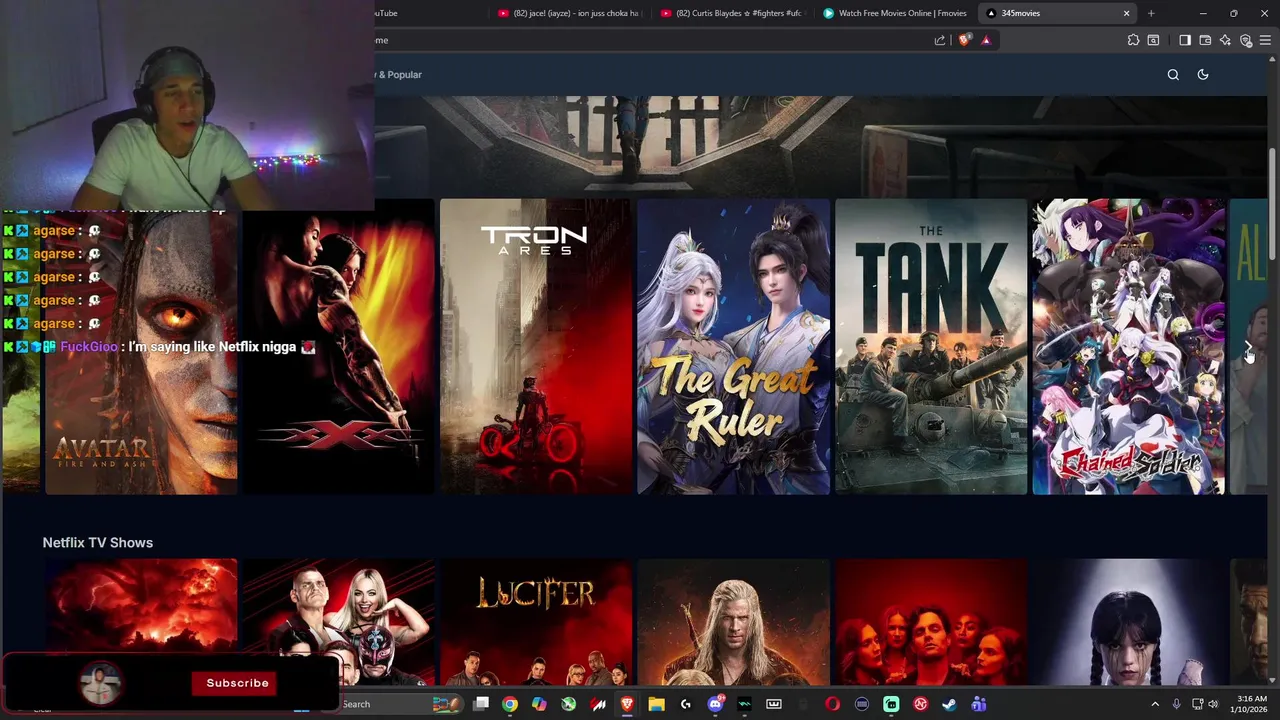
Task: Open the clock and date flyout
Action: (1251, 704)
